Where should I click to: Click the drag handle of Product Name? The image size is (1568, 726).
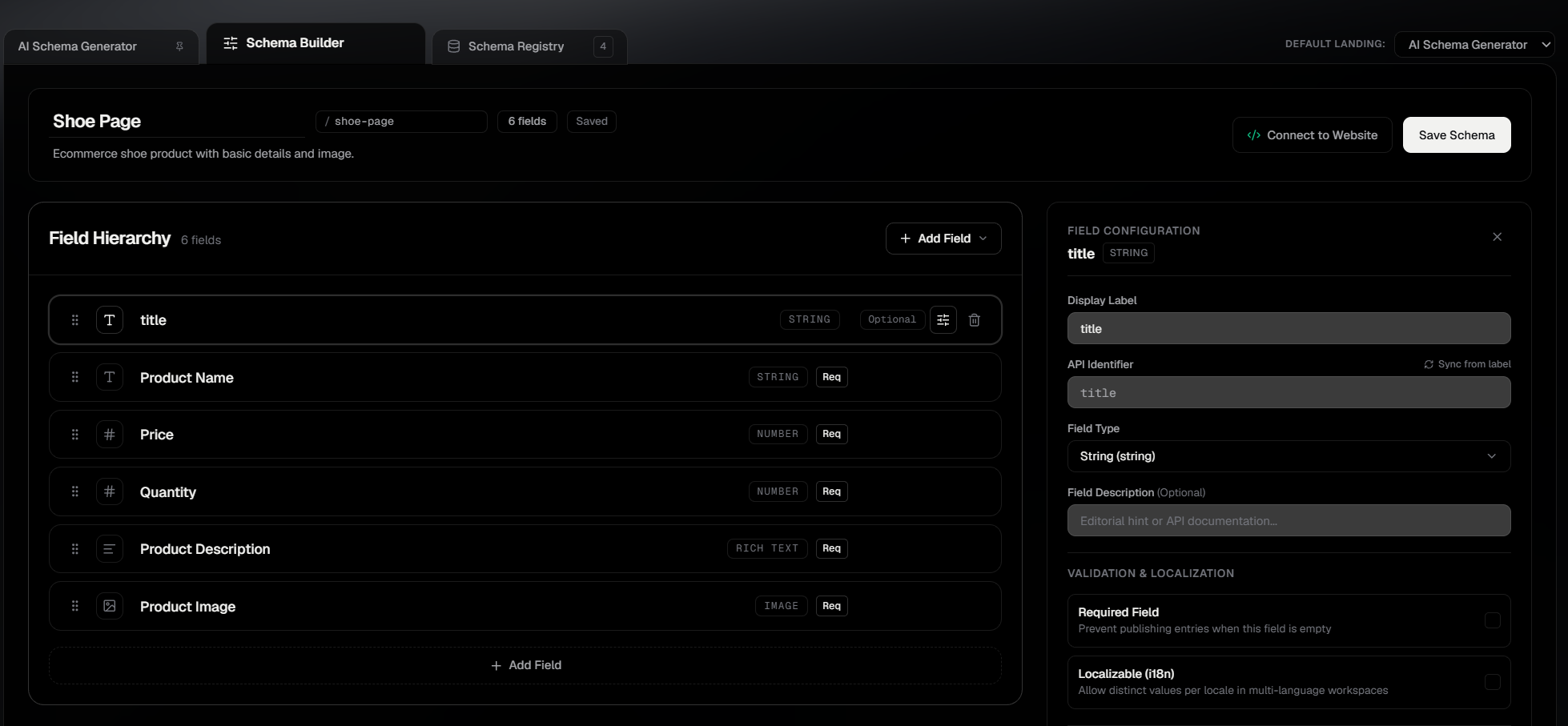point(75,377)
